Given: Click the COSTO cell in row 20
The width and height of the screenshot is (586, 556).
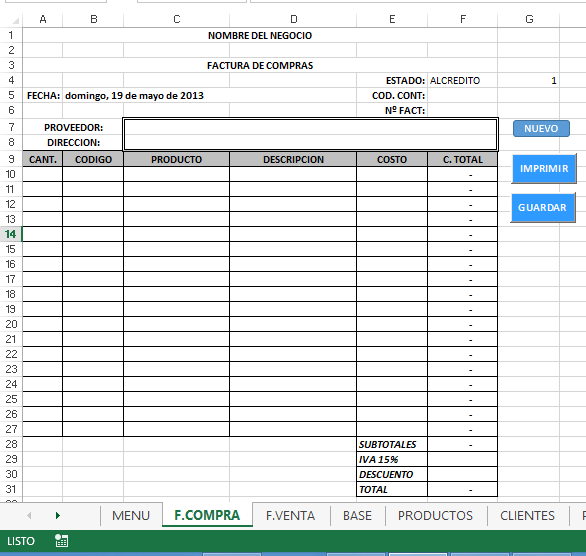Looking at the screenshot, I should [392, 324].
